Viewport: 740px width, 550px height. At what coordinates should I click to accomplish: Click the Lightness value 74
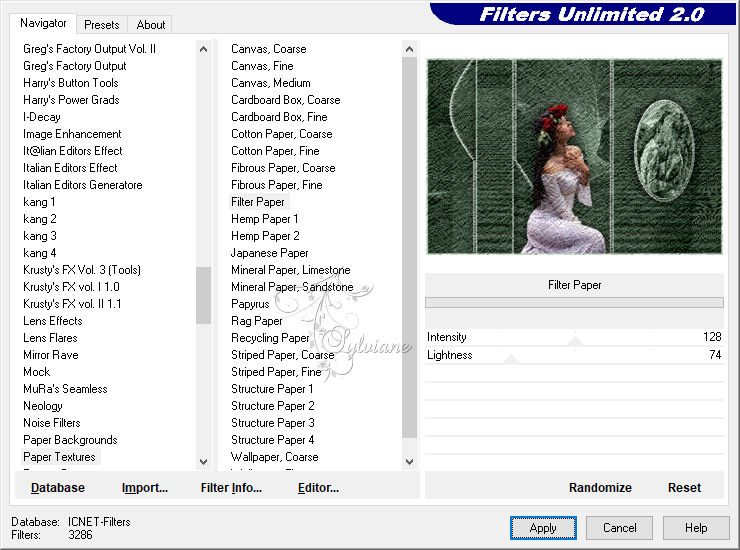(715, 355)
